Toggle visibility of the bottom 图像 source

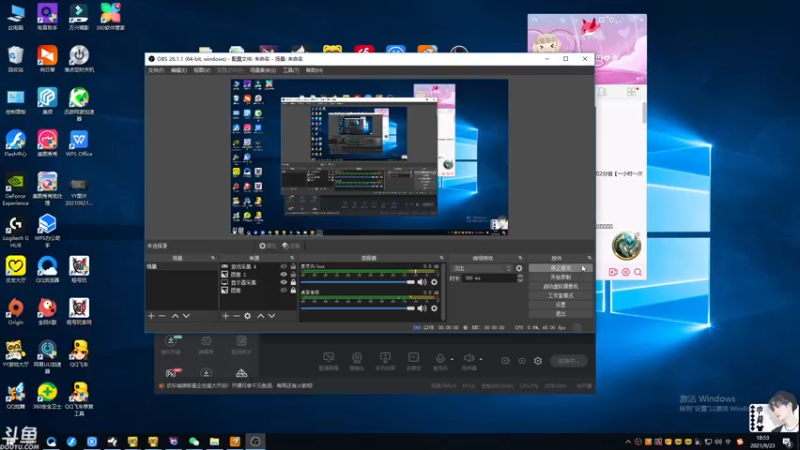click(284, 290)
